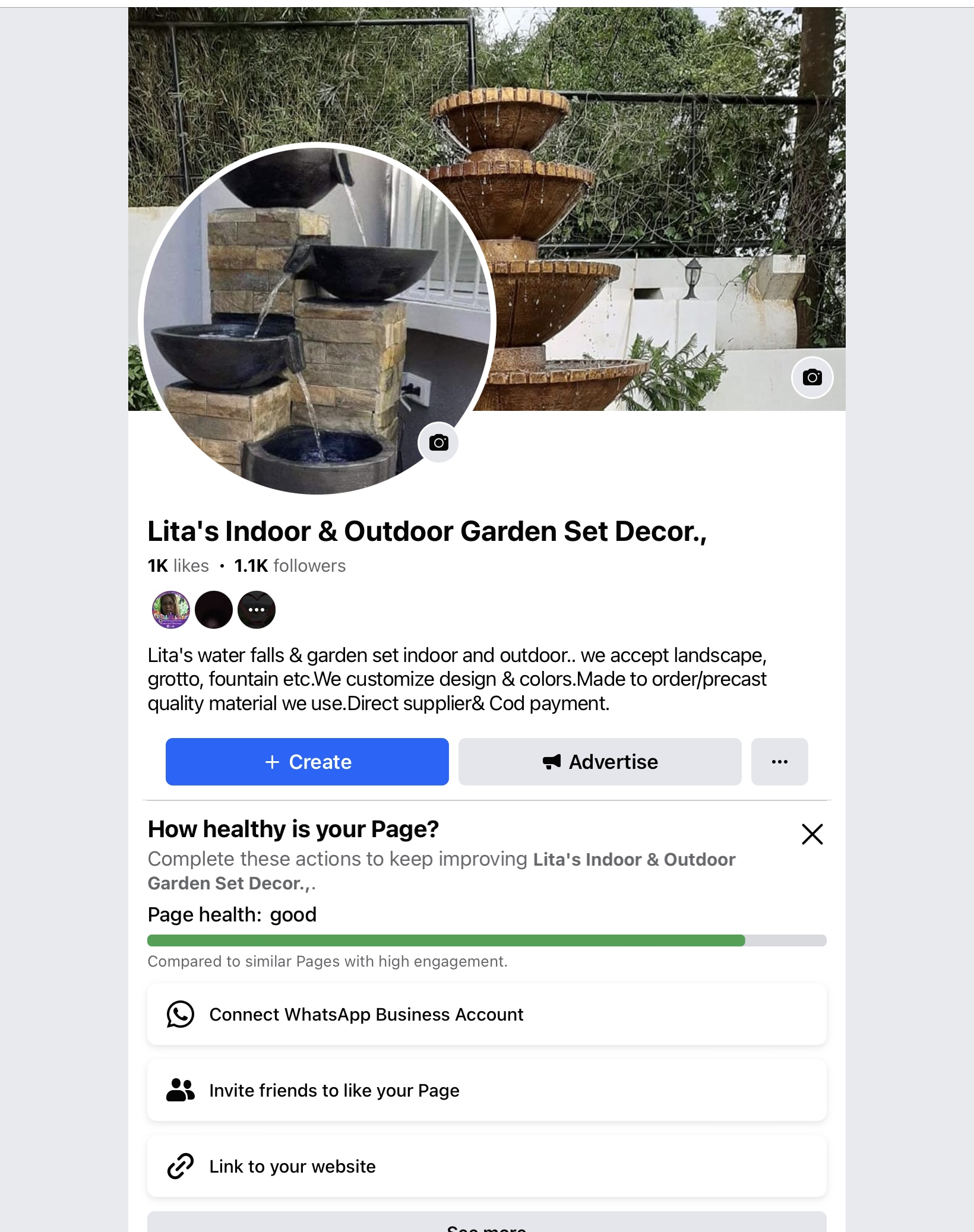
Task: Click the profile picture camera icon
Action: pyautogui.click(x=438, y=442)
